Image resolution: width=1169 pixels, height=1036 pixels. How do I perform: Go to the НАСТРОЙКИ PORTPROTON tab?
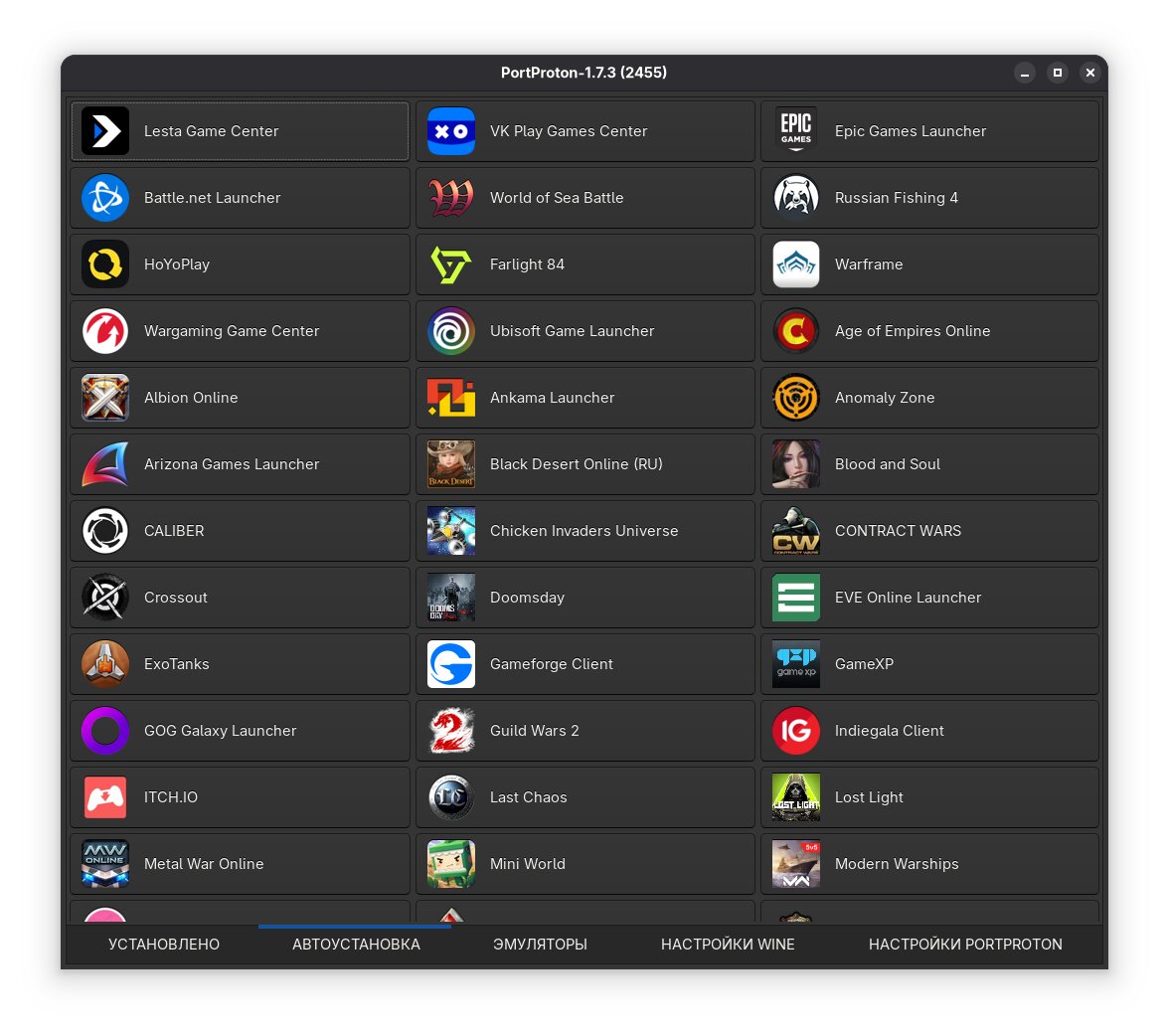point(965,945)
